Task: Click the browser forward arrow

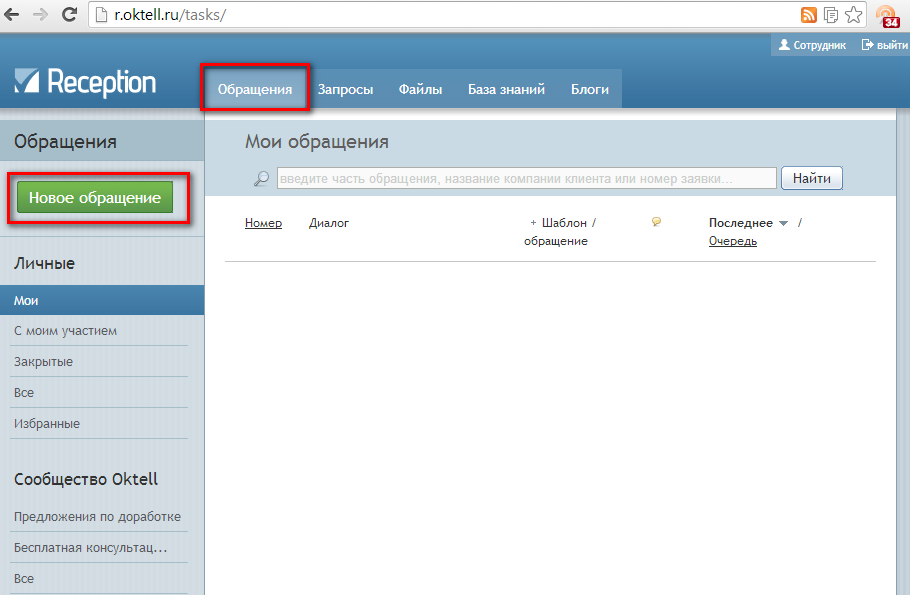Action: pos(40,15)
